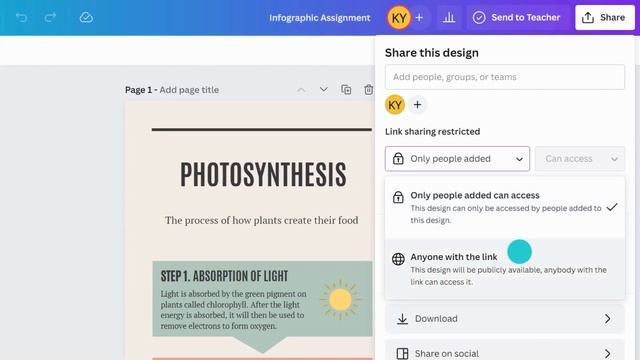640x360 pixels.
Task: Click the Share button
Action: [x=605, y=18]
